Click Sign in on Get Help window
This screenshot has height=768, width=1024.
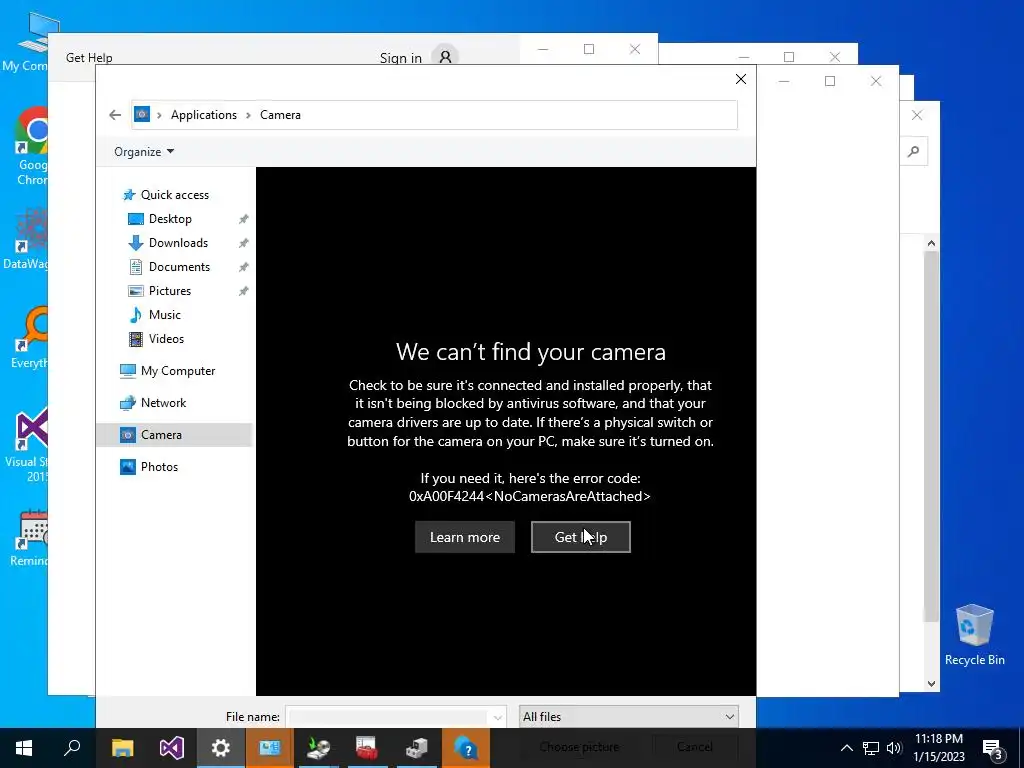pos(400,57)
